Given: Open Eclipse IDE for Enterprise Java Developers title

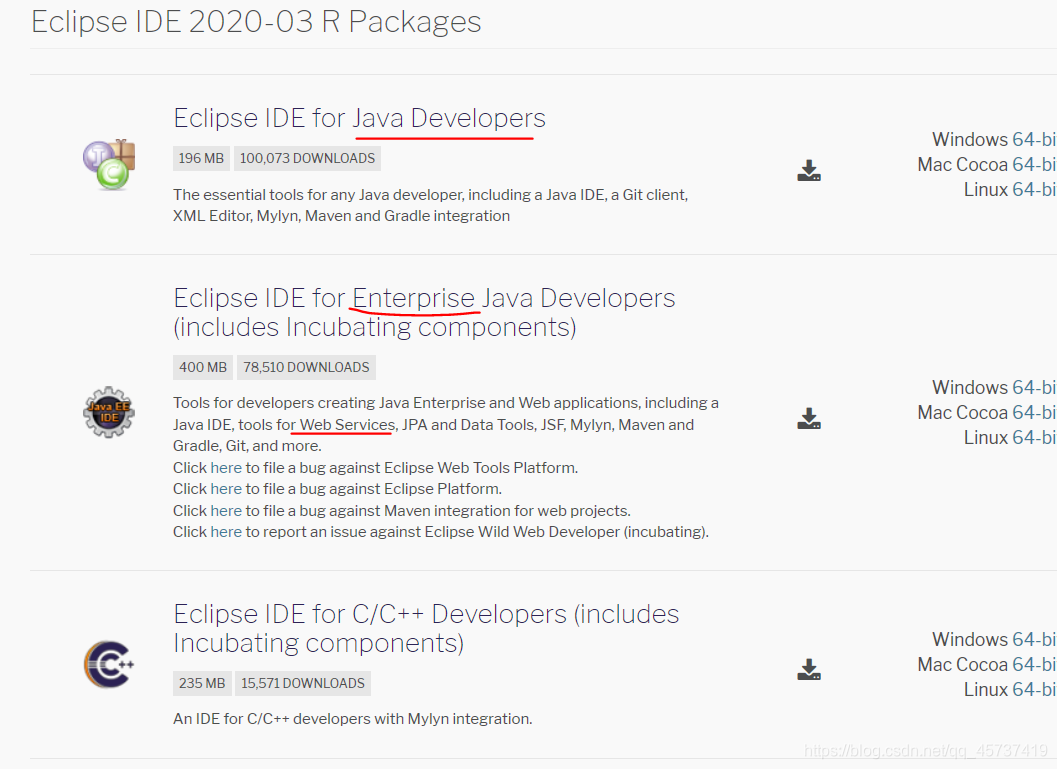Looking at the screenshot, I should tap(424, 312).
